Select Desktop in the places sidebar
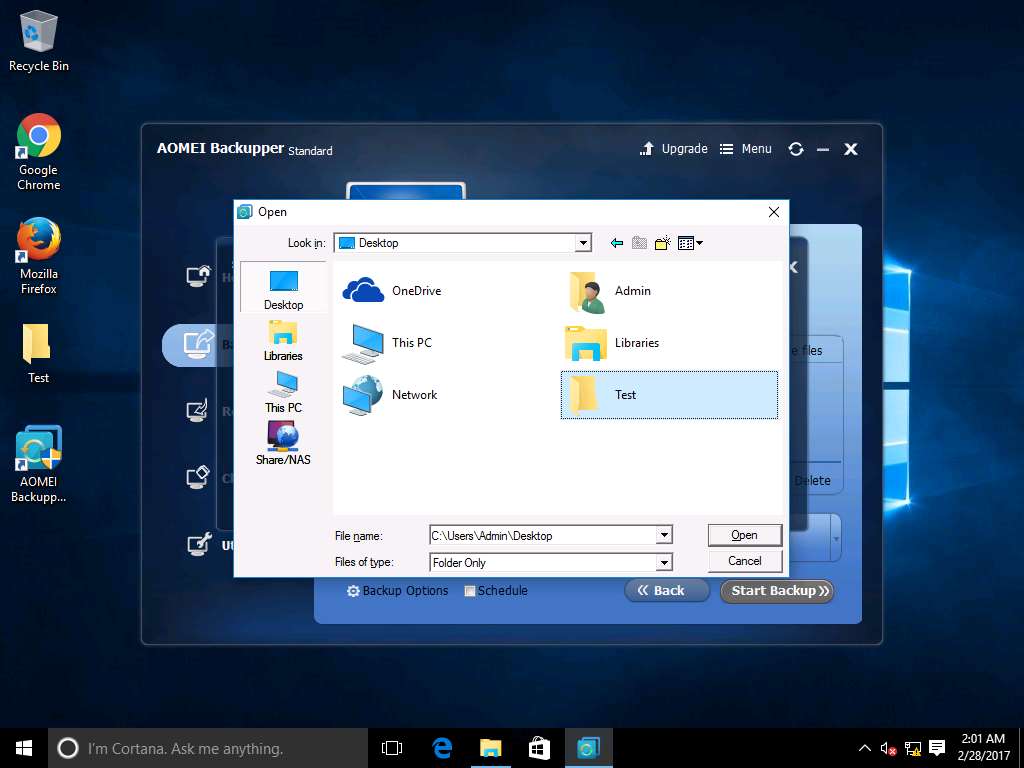This screenshot has height=768, width=1024. point(283,289)
